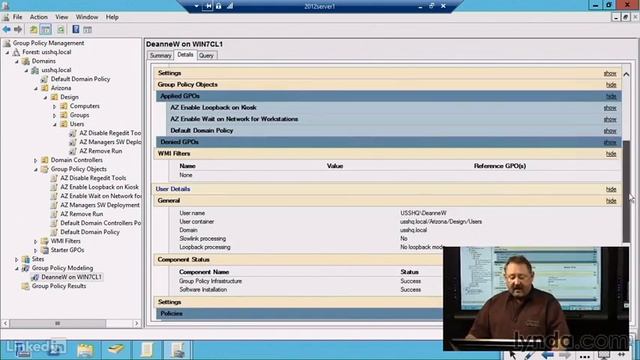Image resolution: width=640 pixels, height=360 pixels.
Task: Hide the User Details section
Action: (x=611, y=189)
